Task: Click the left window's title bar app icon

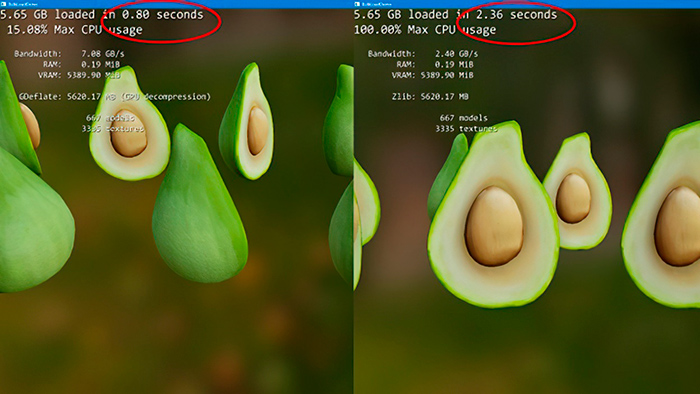Action: (x=3, y=4)
